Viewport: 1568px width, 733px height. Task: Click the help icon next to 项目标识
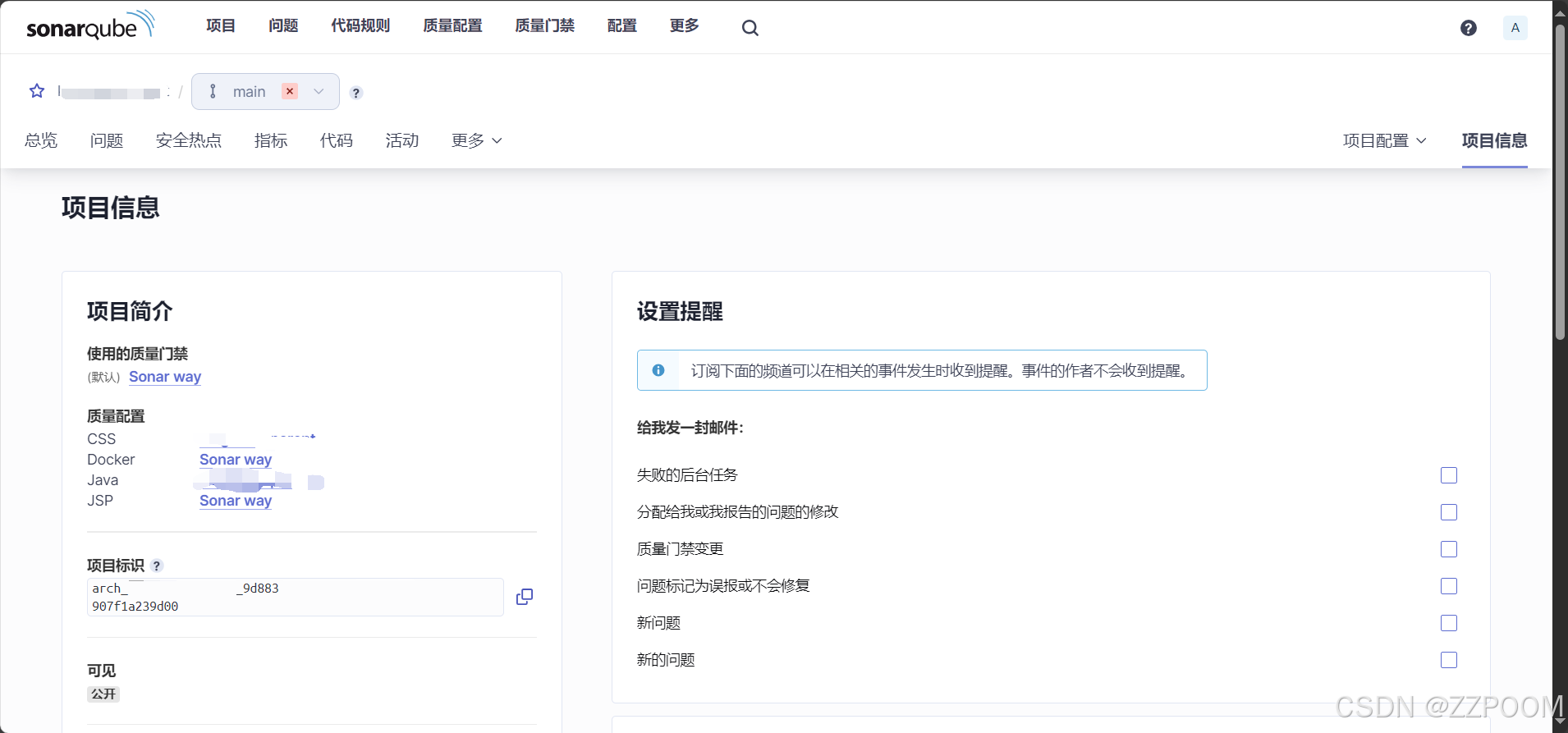(157, 566)
